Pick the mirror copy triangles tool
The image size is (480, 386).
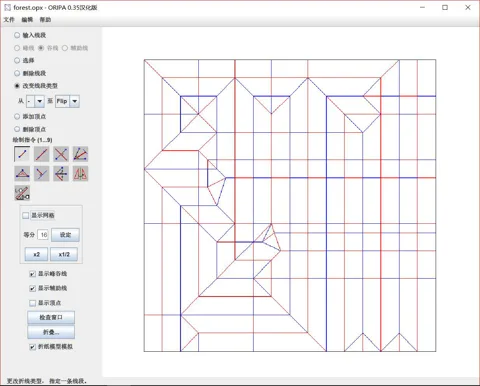pos(81,174)
